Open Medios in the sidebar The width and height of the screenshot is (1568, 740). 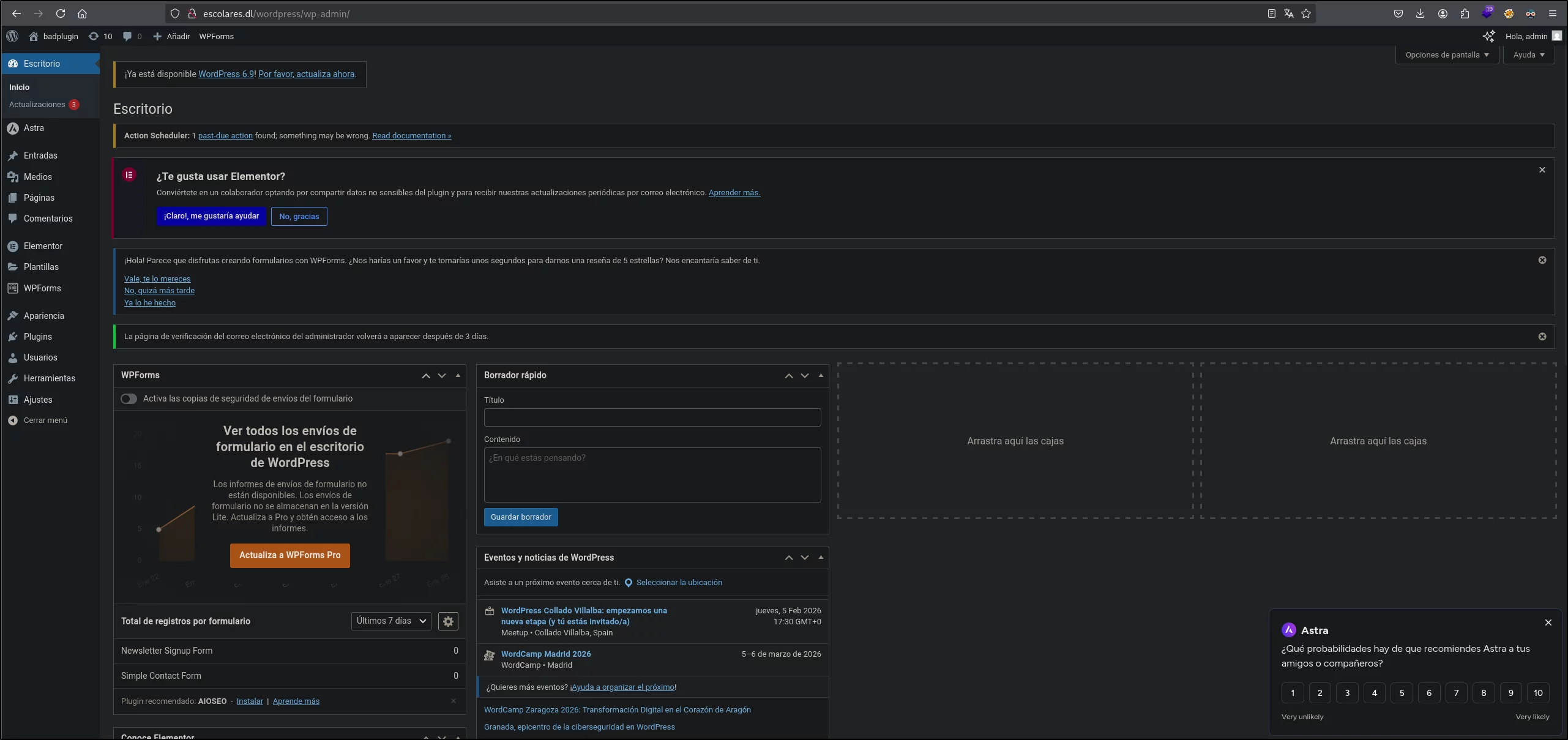point(50,177)
